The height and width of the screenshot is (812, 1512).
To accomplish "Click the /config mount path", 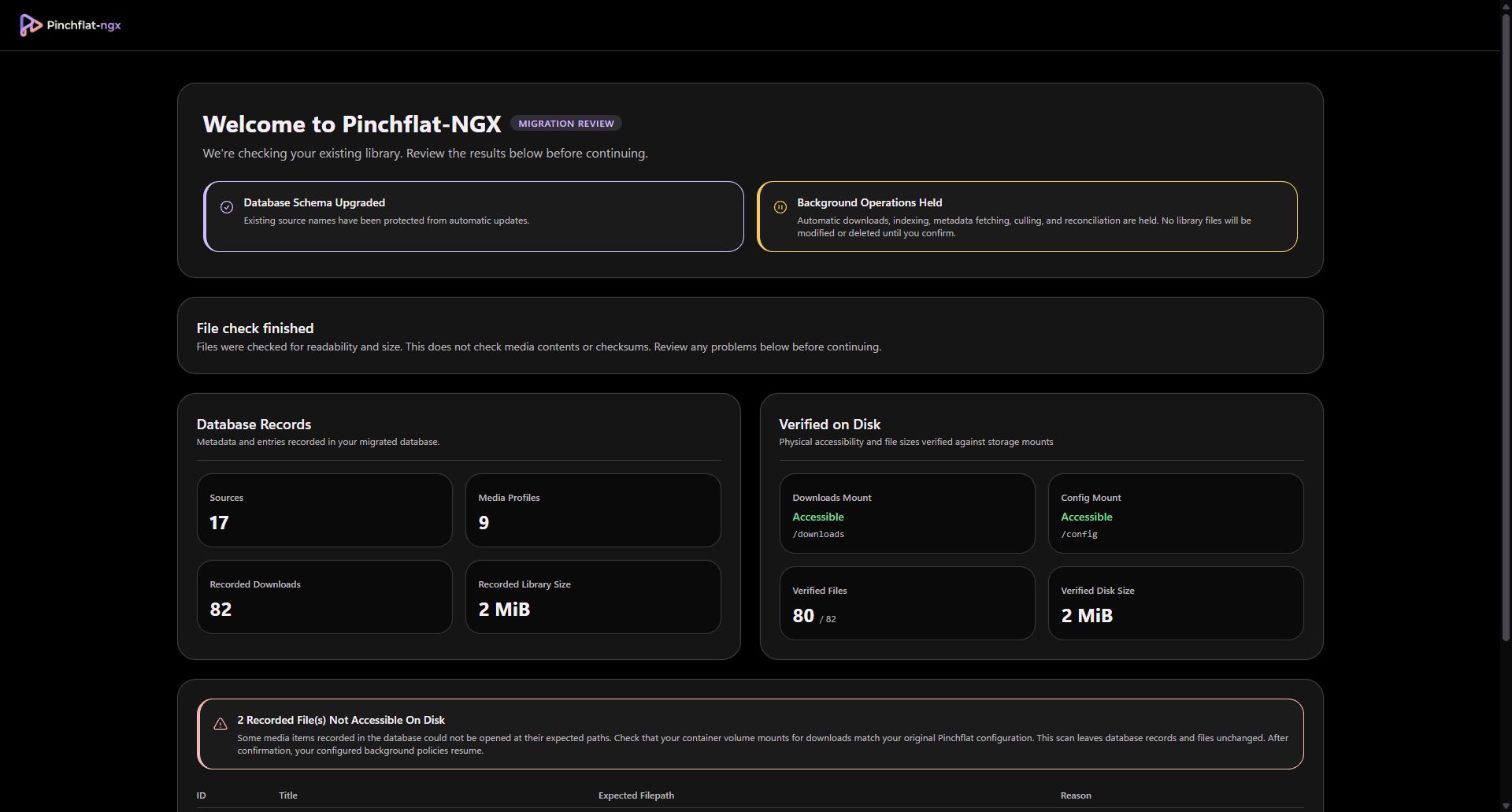I will (x=1079, y=534).
